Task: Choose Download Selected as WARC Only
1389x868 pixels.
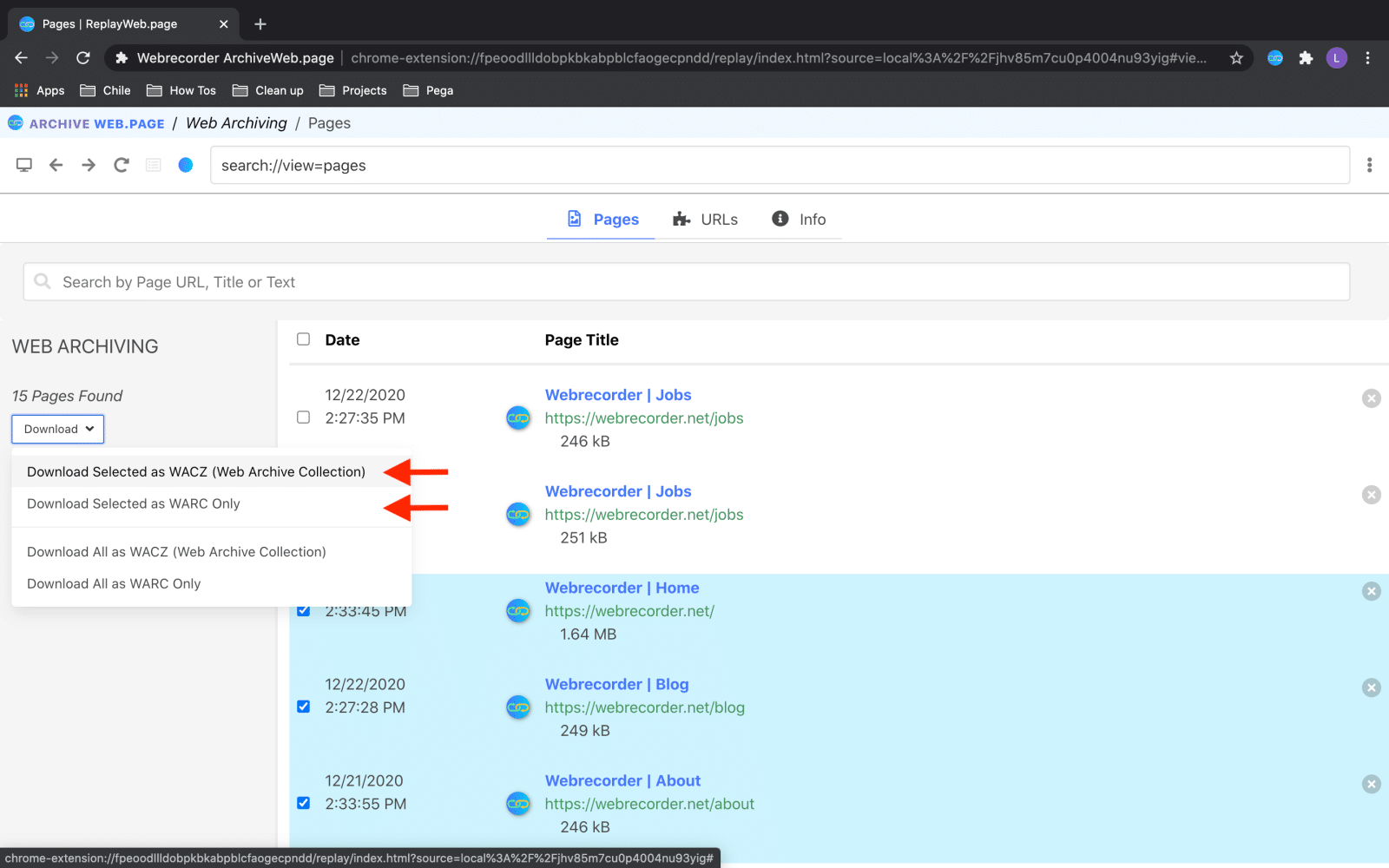Action: point(134,504)
